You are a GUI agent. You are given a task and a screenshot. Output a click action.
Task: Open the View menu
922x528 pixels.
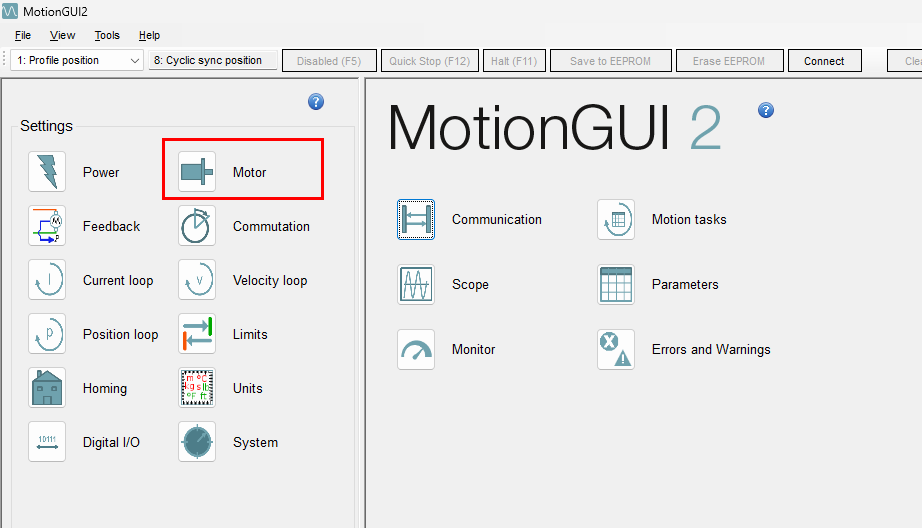(62, 35)
